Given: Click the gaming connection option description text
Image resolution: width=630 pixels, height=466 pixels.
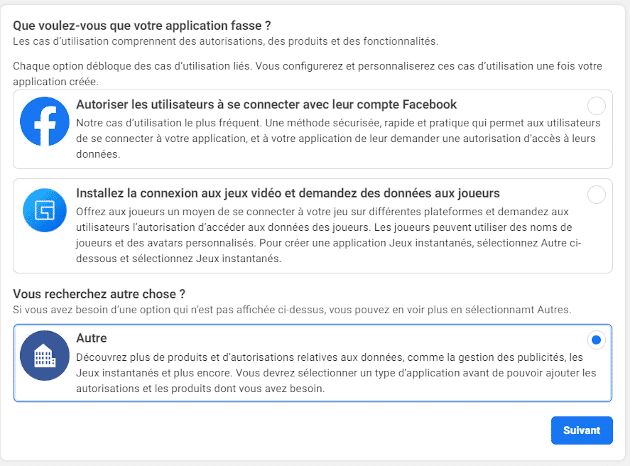Looking at the screenshot, I should 320,235.
